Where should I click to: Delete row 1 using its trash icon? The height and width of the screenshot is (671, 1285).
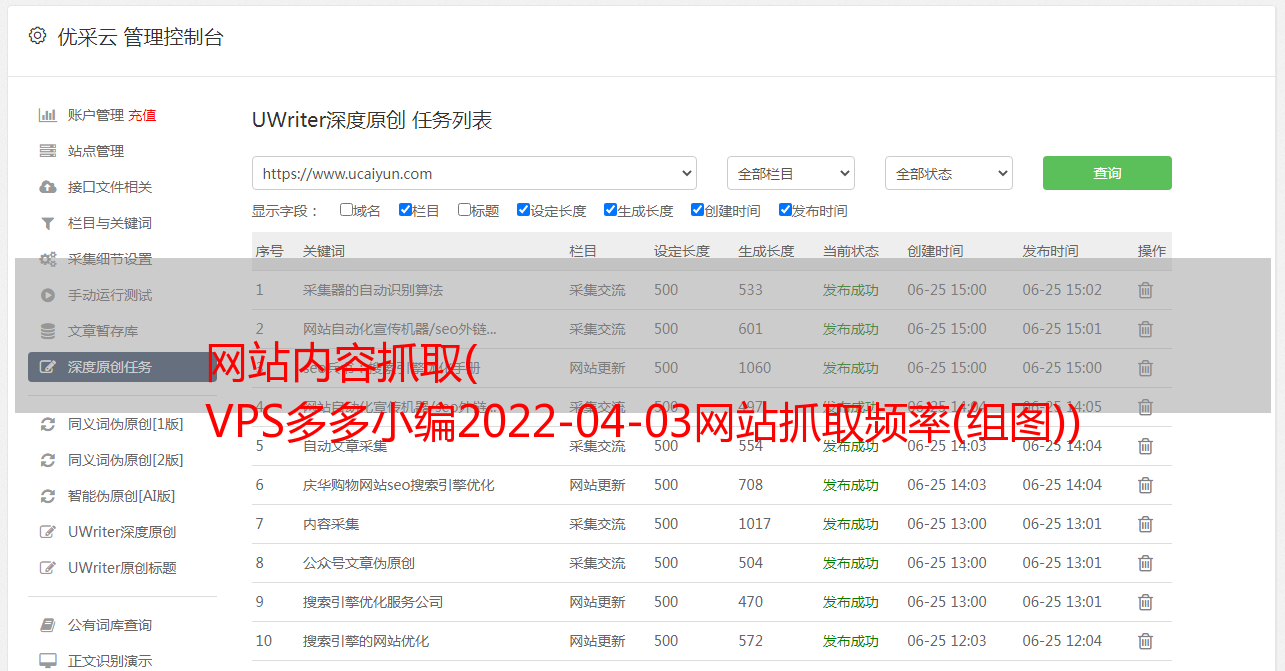1145,290
